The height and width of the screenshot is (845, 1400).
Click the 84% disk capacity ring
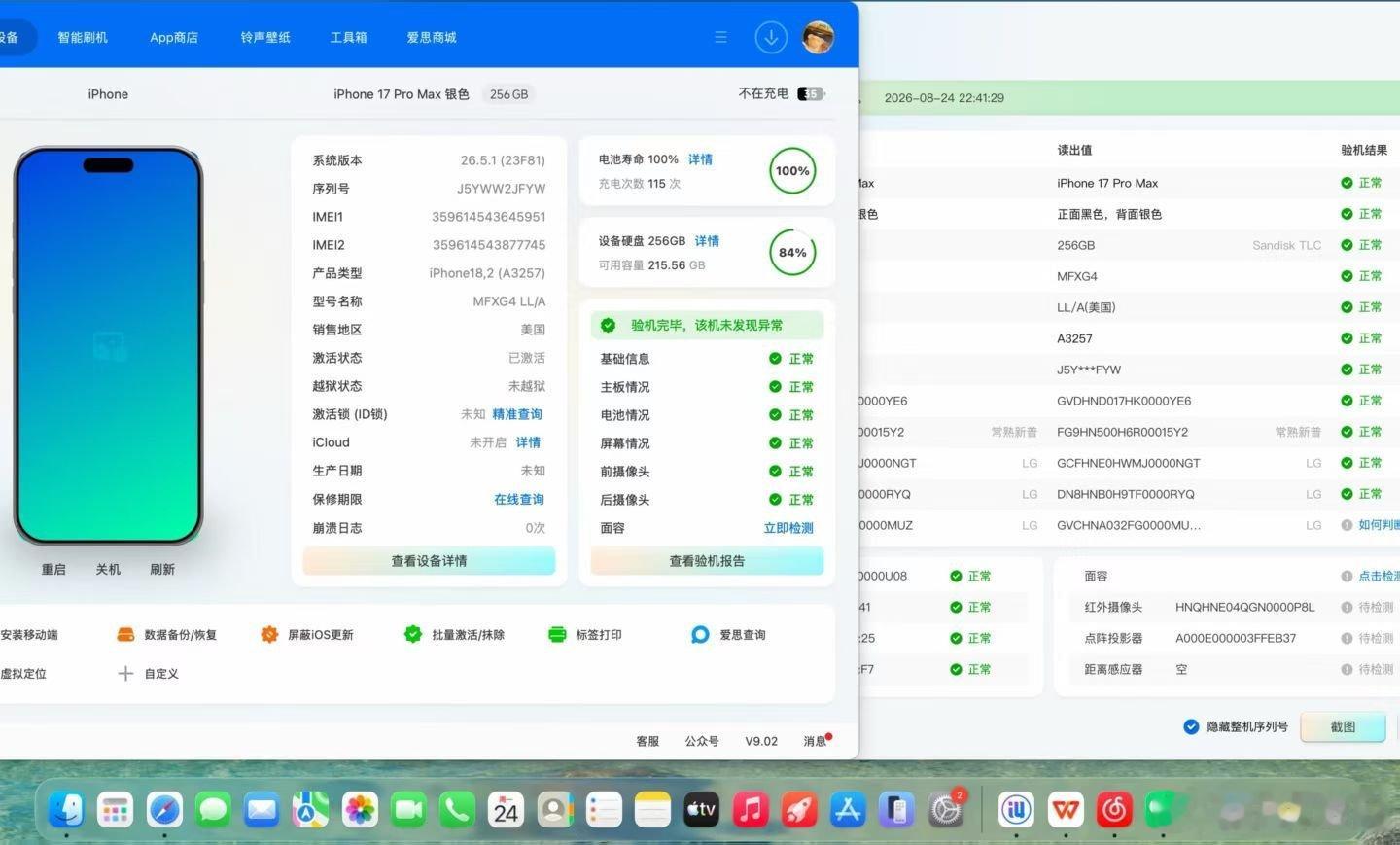pyautogui.click(x=792, y=253)
